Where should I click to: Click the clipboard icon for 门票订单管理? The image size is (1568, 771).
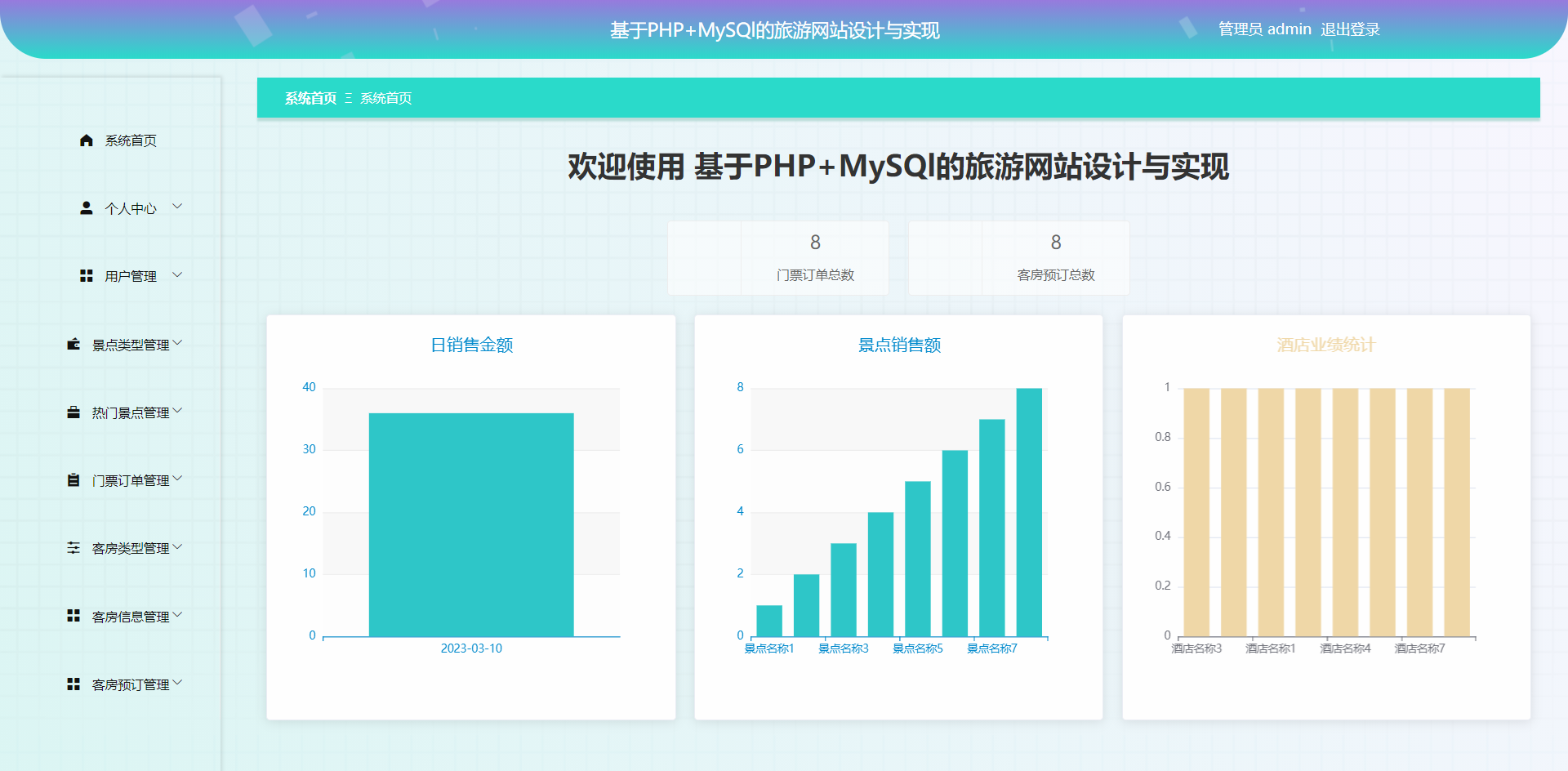tap(73, 480)
